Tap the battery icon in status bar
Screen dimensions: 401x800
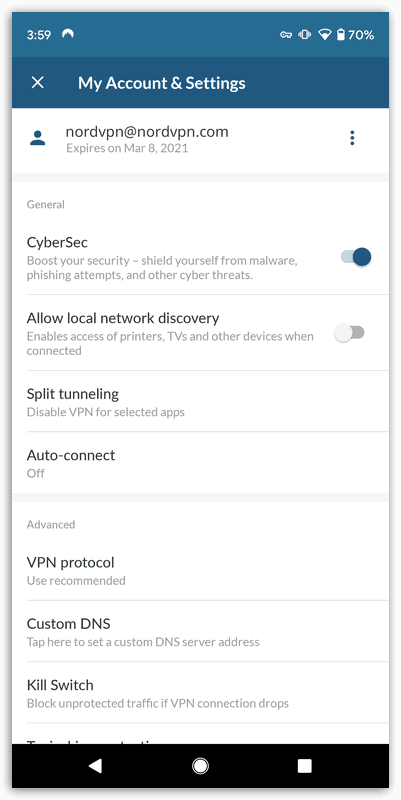[341, 35]
